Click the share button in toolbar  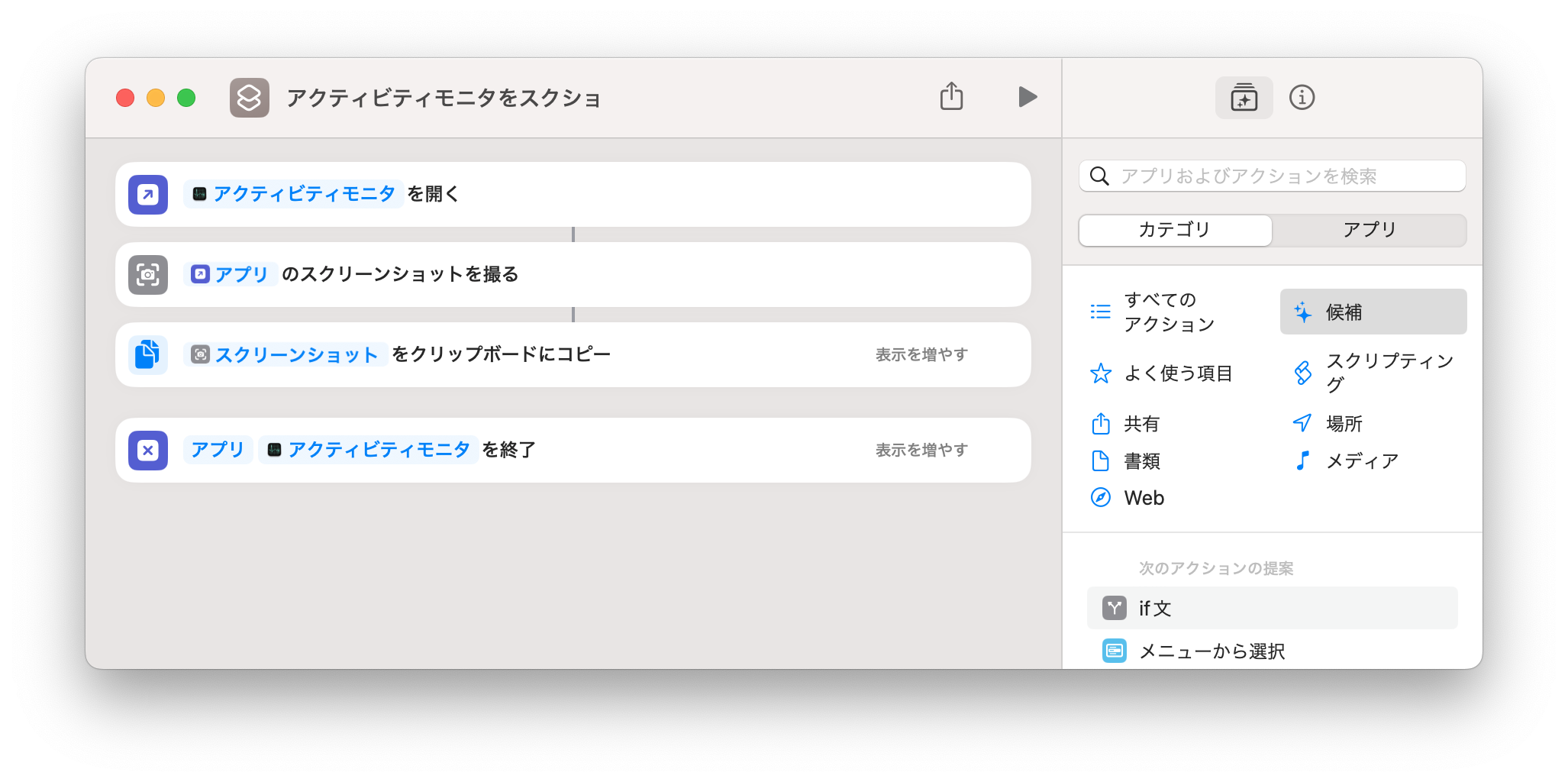(x=951, y=97)
